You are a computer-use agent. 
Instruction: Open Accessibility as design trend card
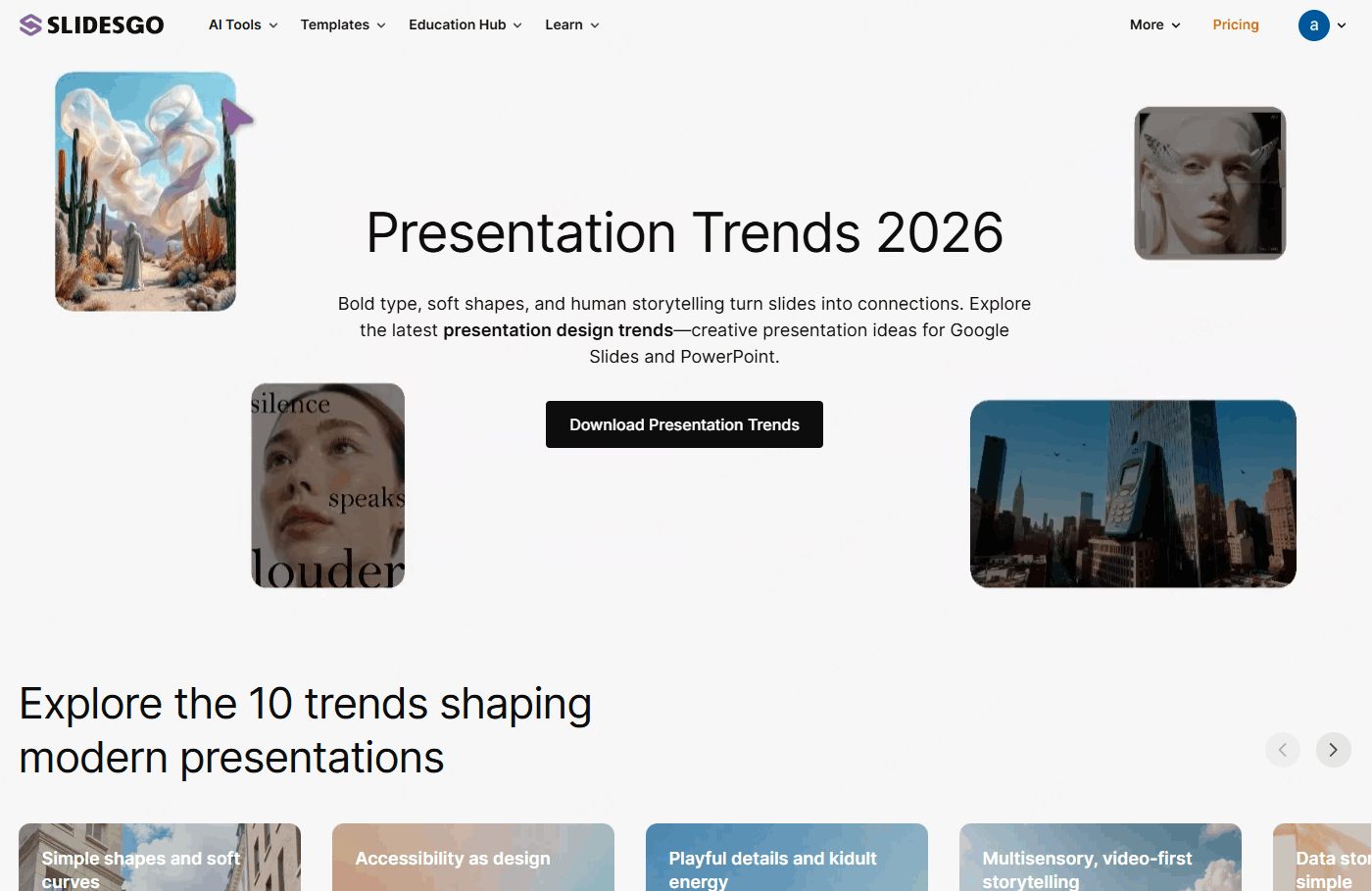tap(473, 857)
